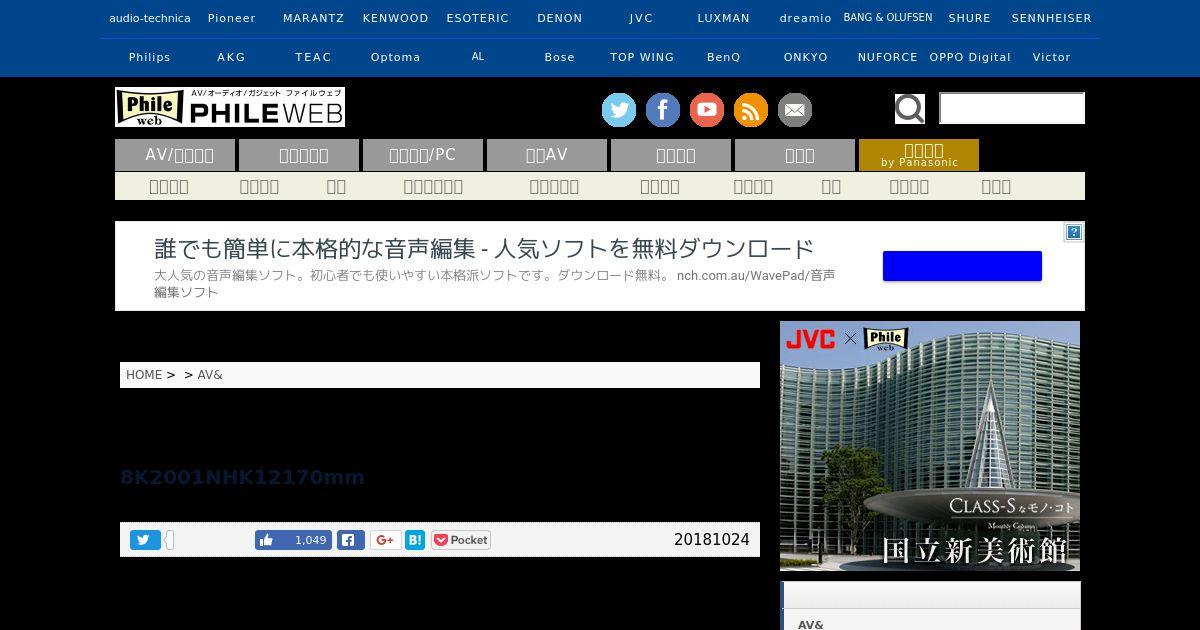Screen dimensions: 1200x630
Task: Click the Phile Web logo
Action: pos(230,107)
